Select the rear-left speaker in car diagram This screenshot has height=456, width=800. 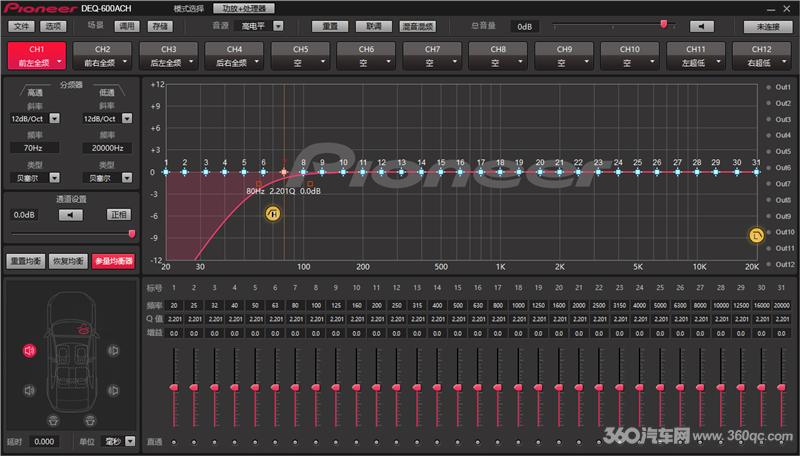[x=29, y=390]
